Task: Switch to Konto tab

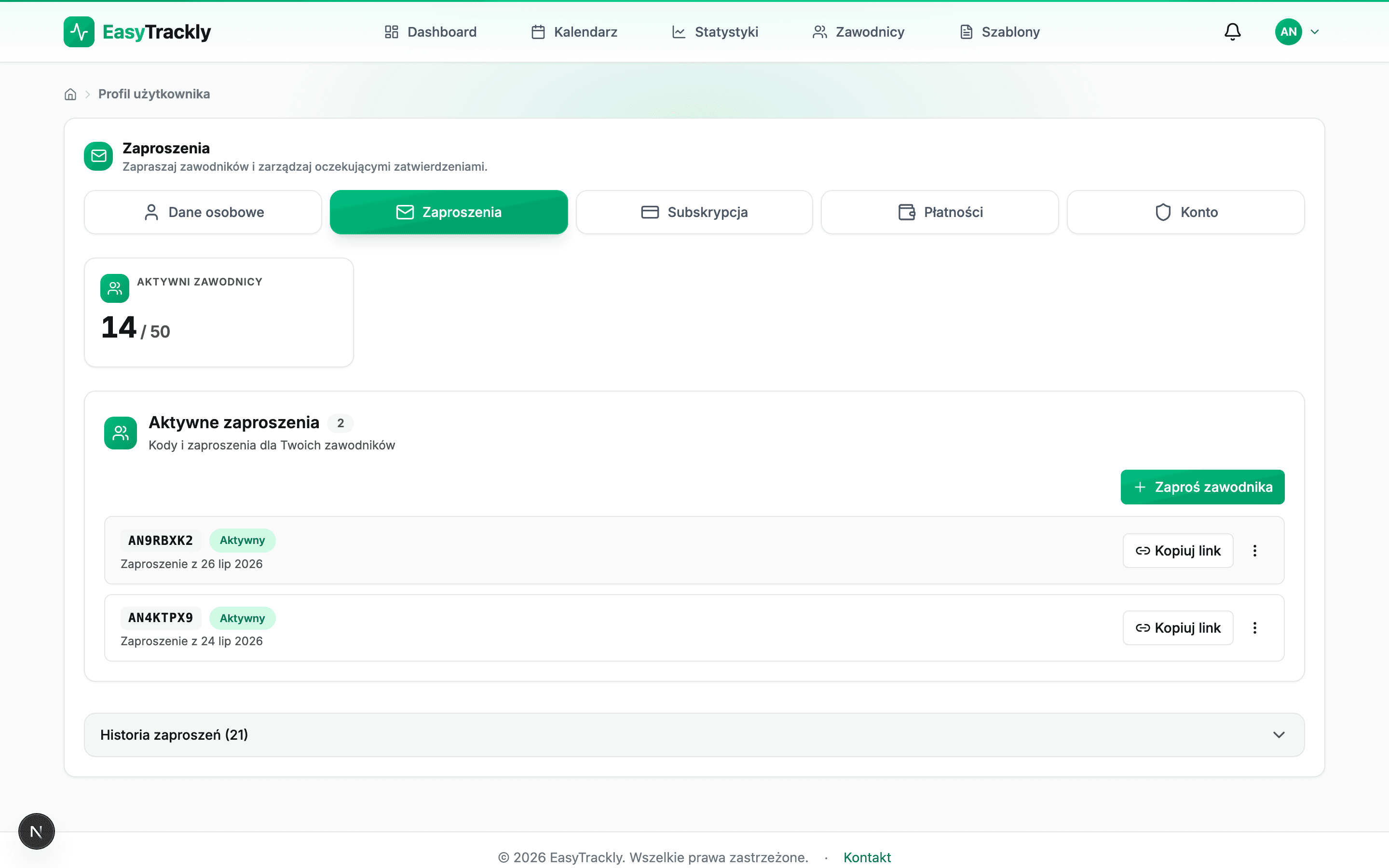Action: click(x=1186, y=212)
